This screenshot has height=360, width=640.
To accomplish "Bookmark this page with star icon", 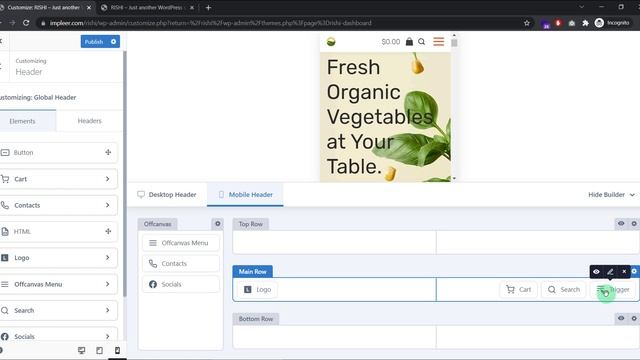I will [527, 23].
